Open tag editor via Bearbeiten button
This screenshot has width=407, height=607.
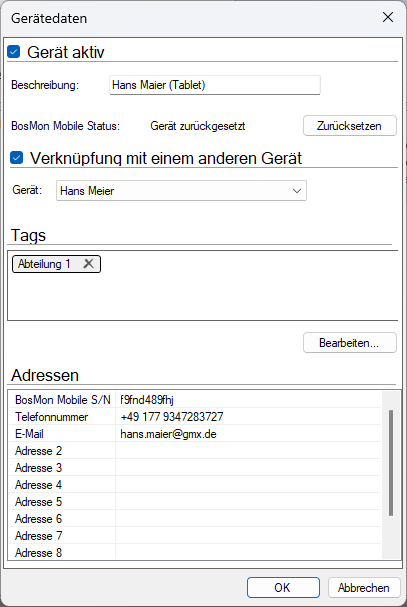[350, 343]
